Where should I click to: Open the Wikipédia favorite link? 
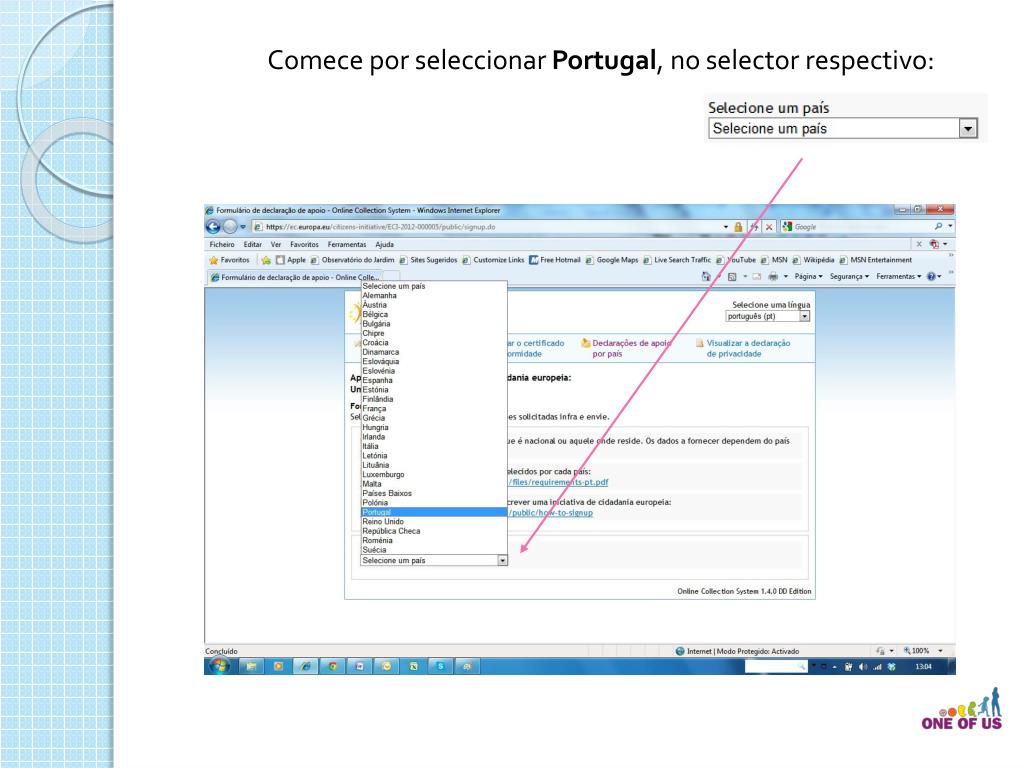[813, 260]
